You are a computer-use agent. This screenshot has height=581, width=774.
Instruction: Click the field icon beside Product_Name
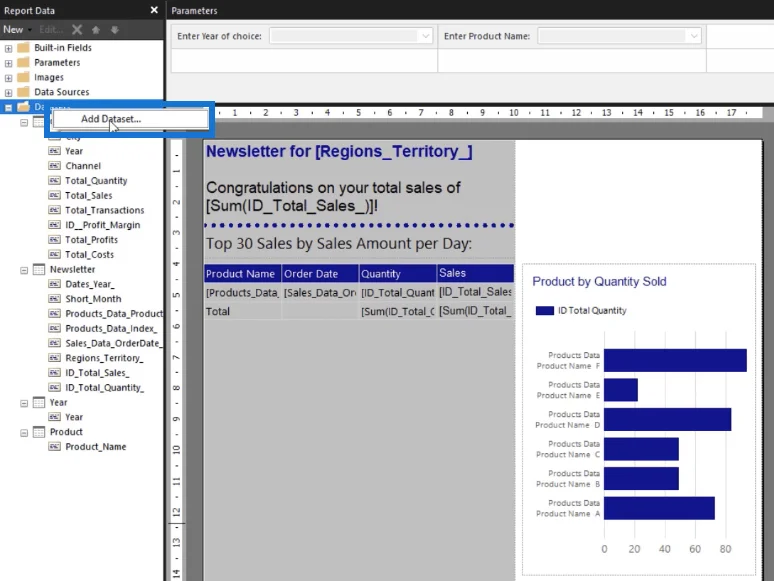click(x=54, y=447)
